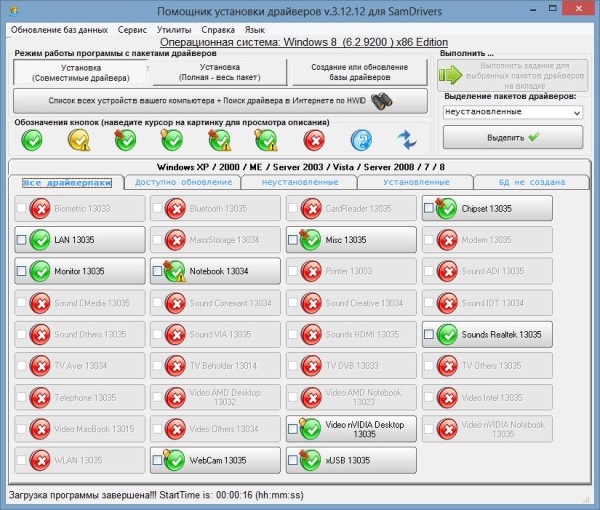Open the Утилиты menu

(173, 31)
